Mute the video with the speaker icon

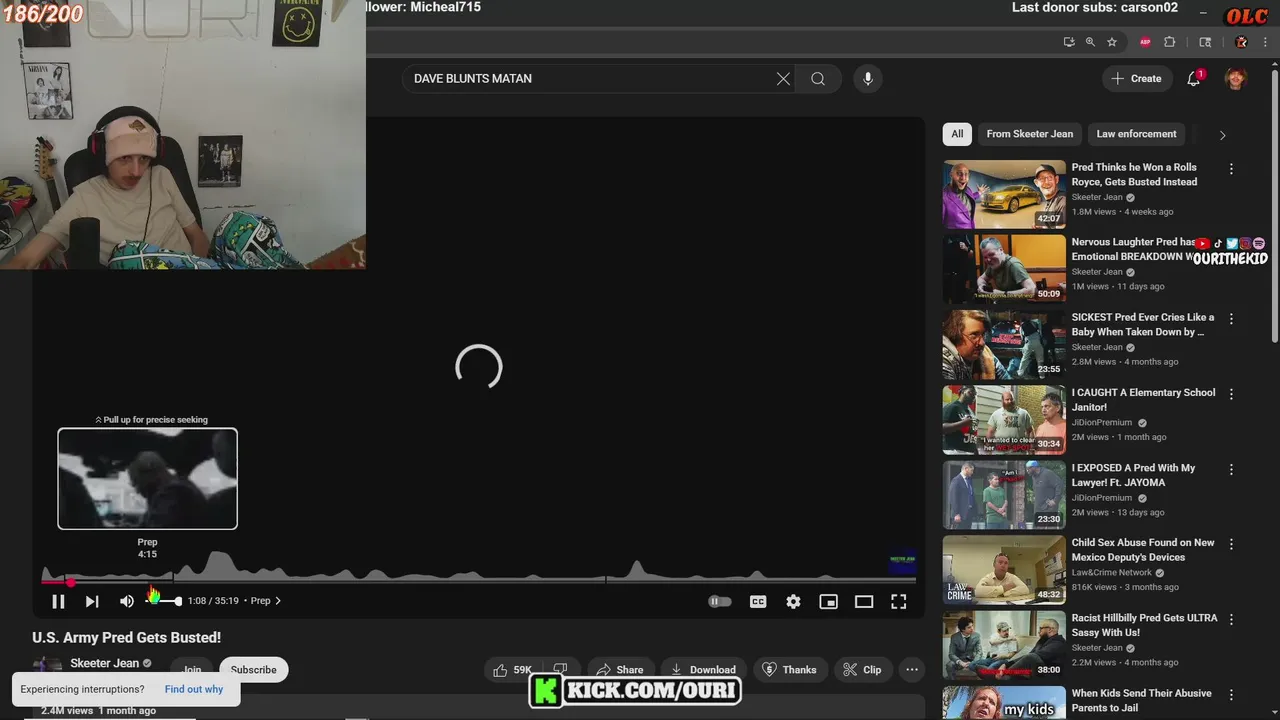coord(127,601)
